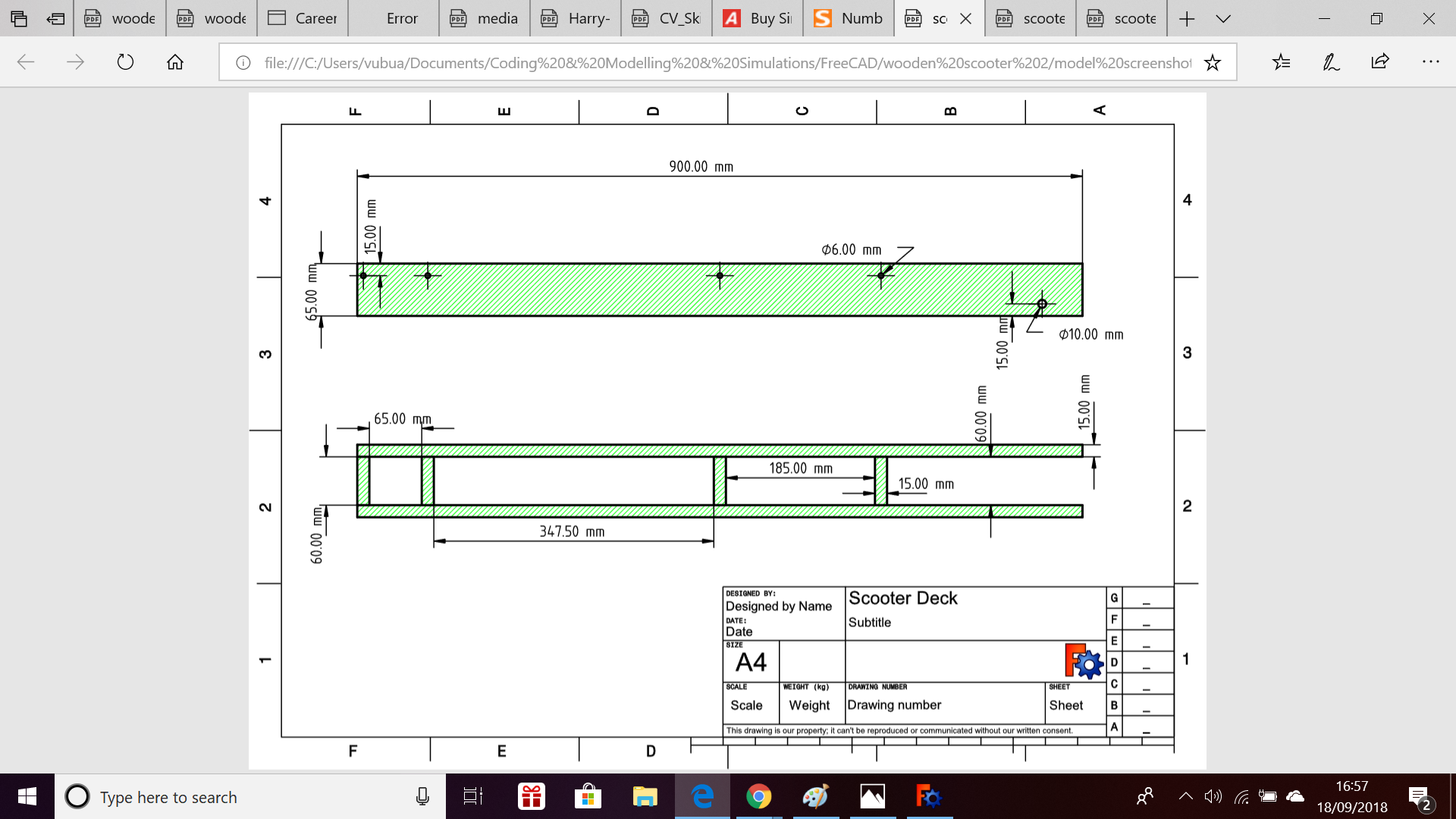
Task: Open the volume control
Action: click(x=1213, y=796)
